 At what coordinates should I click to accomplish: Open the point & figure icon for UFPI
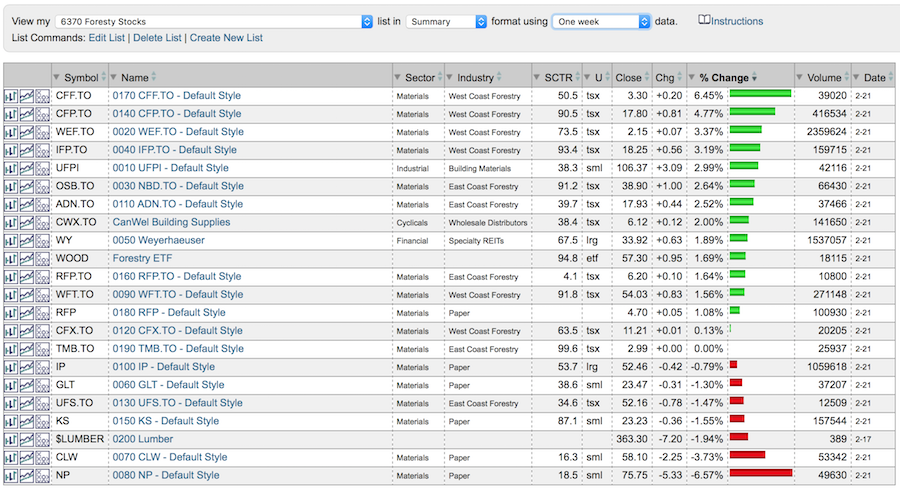[43, 168]
